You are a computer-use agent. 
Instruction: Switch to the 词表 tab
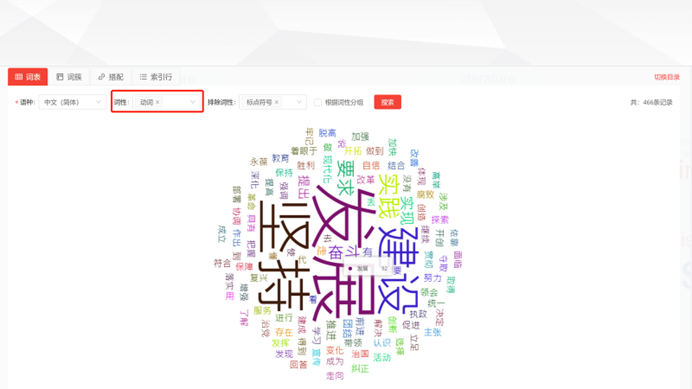[x=28, y=77]
